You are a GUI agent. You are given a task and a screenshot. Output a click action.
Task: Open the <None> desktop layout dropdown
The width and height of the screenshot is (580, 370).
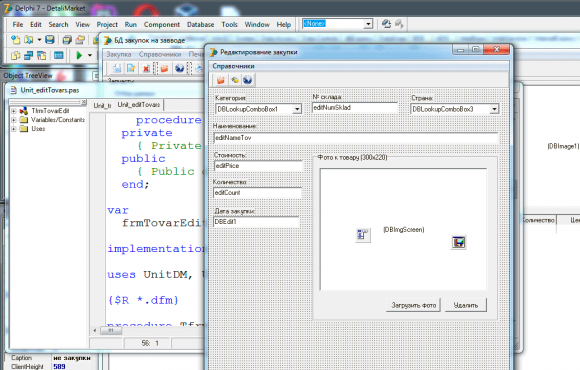[x=368, y=24]
